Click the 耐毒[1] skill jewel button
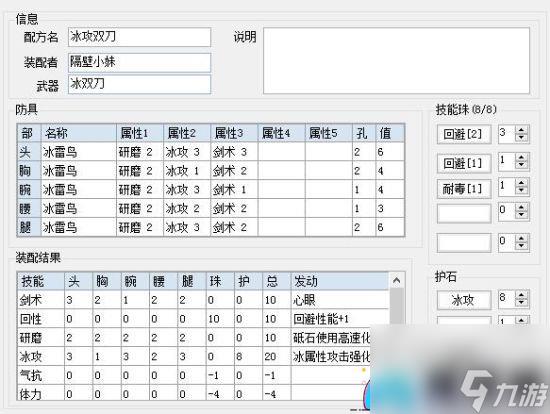This screenshot has width=550, height=414. click(x=463, y=189)
